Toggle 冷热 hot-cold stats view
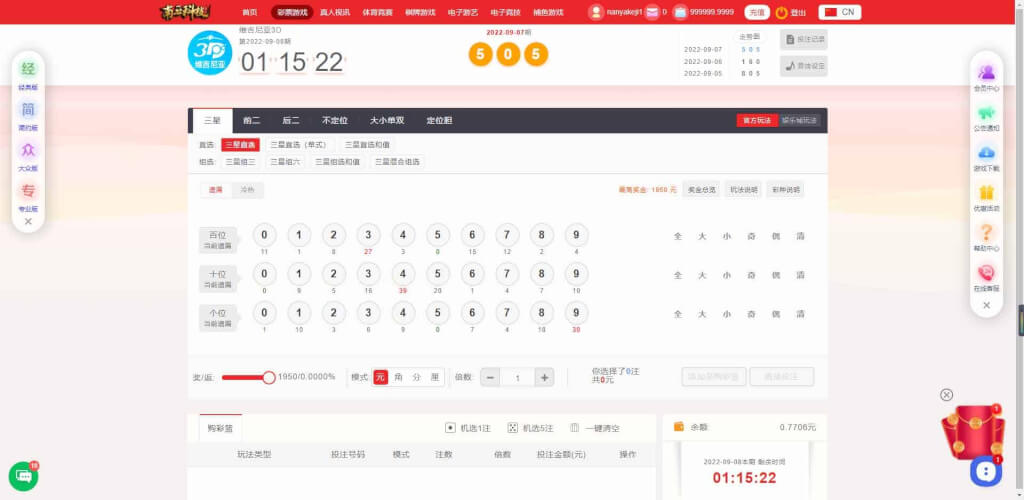The image size is (1024, 500). click(248, 190)
